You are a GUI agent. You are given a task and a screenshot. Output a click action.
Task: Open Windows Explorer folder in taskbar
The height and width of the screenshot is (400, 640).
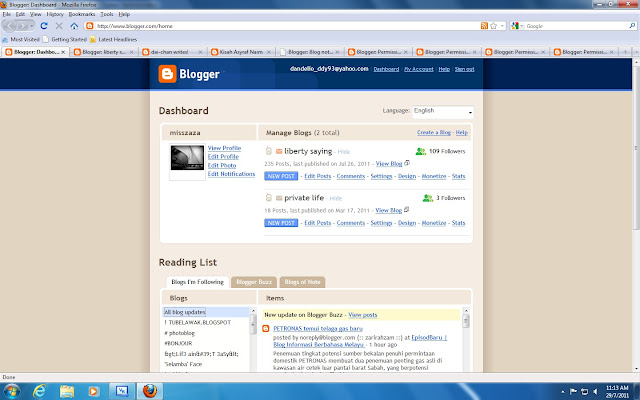[x=67, y=391]
